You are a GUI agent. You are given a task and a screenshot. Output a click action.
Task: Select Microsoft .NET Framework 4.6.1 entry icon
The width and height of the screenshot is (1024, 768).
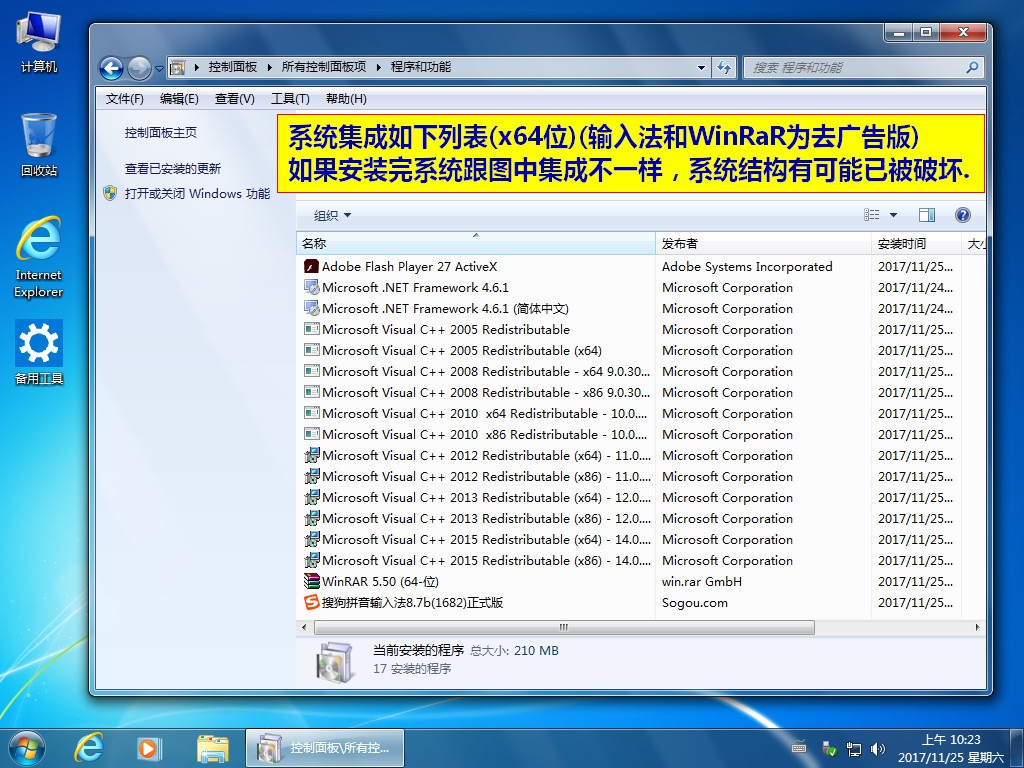coord(312,287)
